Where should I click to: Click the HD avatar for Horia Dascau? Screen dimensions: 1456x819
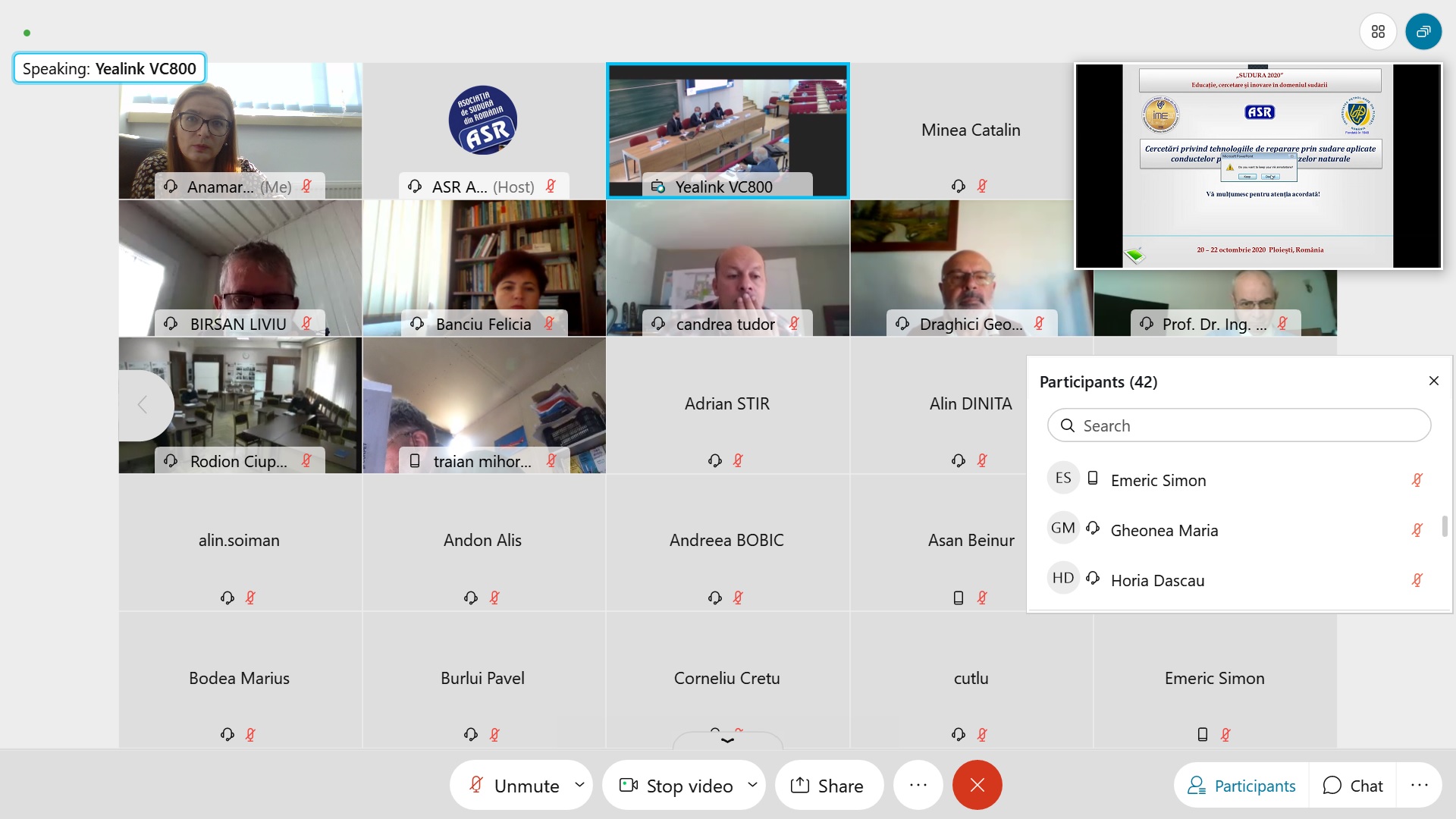coord(1063,579)
